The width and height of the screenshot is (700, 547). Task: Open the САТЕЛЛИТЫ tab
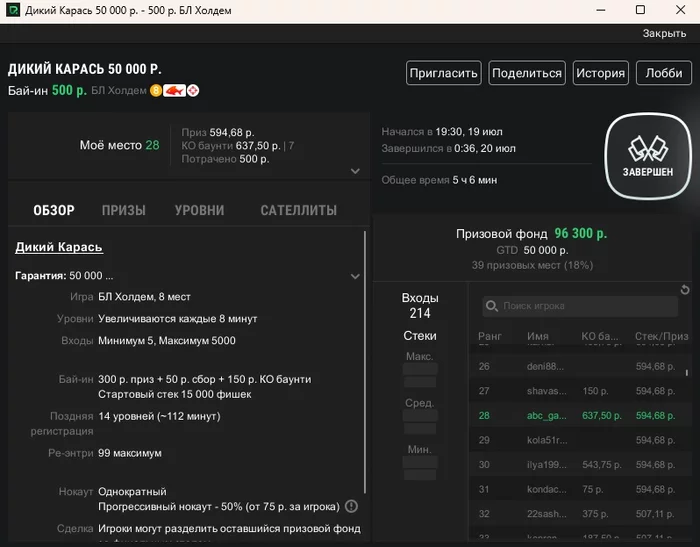299,210
